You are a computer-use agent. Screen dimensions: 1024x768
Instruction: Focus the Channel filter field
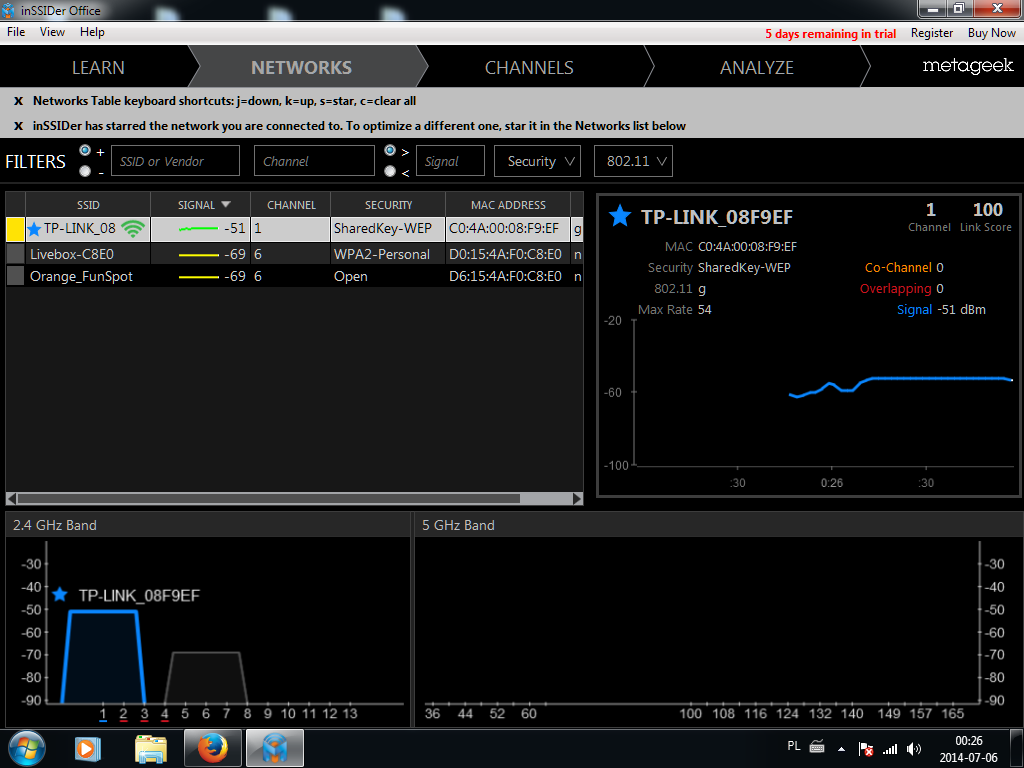click(314, 161)
